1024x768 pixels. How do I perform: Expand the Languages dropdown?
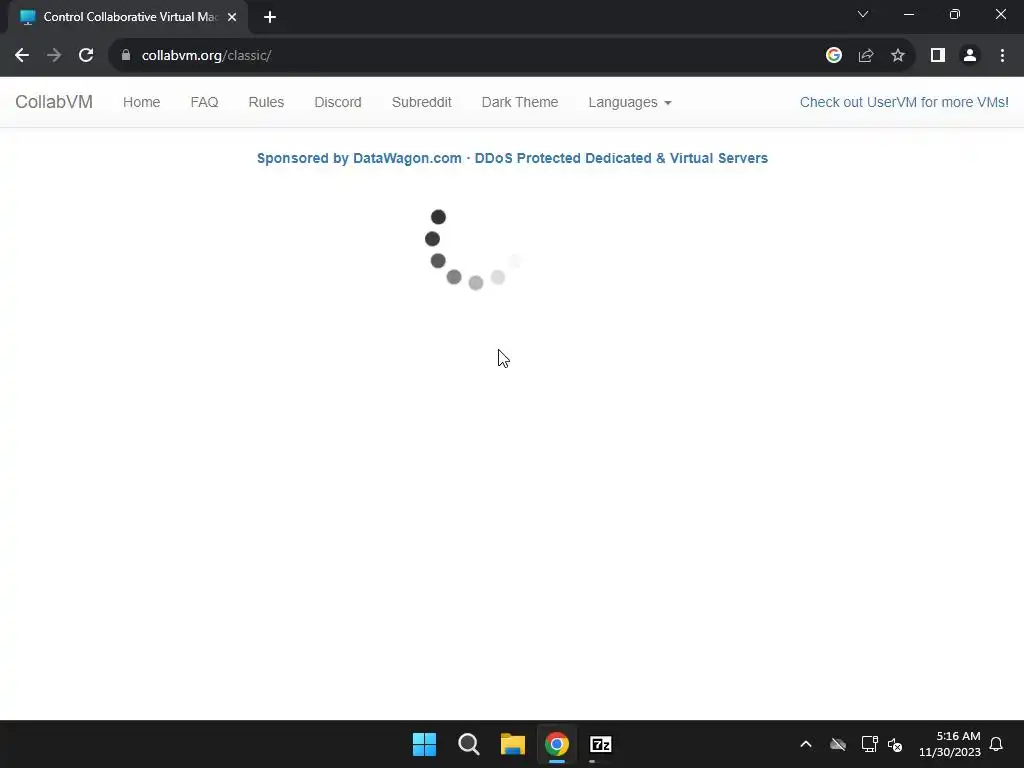630,102
